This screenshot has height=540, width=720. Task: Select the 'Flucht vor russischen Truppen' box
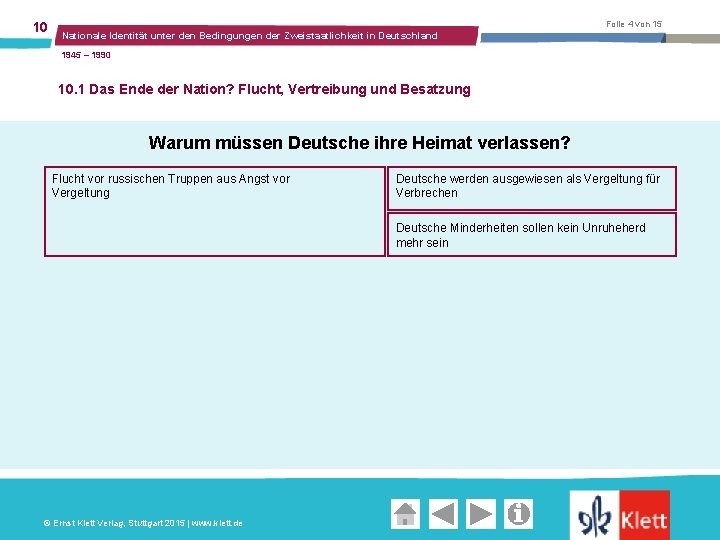214,211
